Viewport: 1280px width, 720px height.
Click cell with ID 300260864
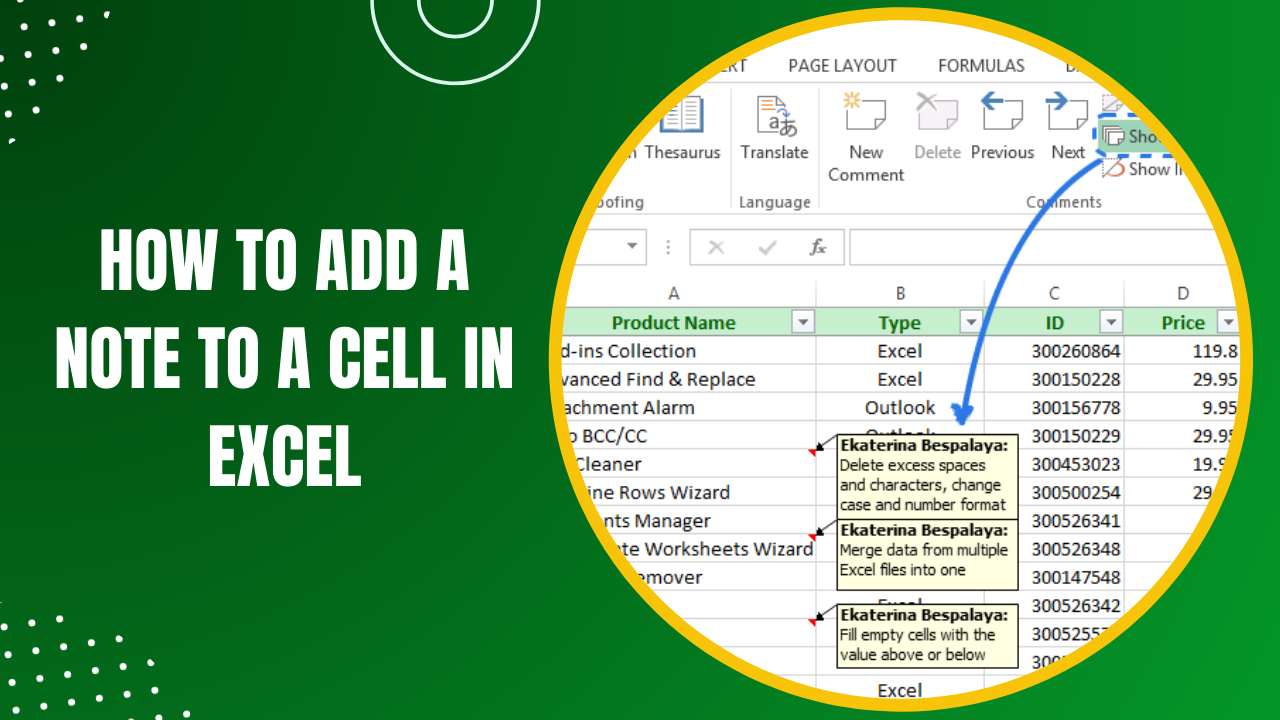coord(1054,351)
